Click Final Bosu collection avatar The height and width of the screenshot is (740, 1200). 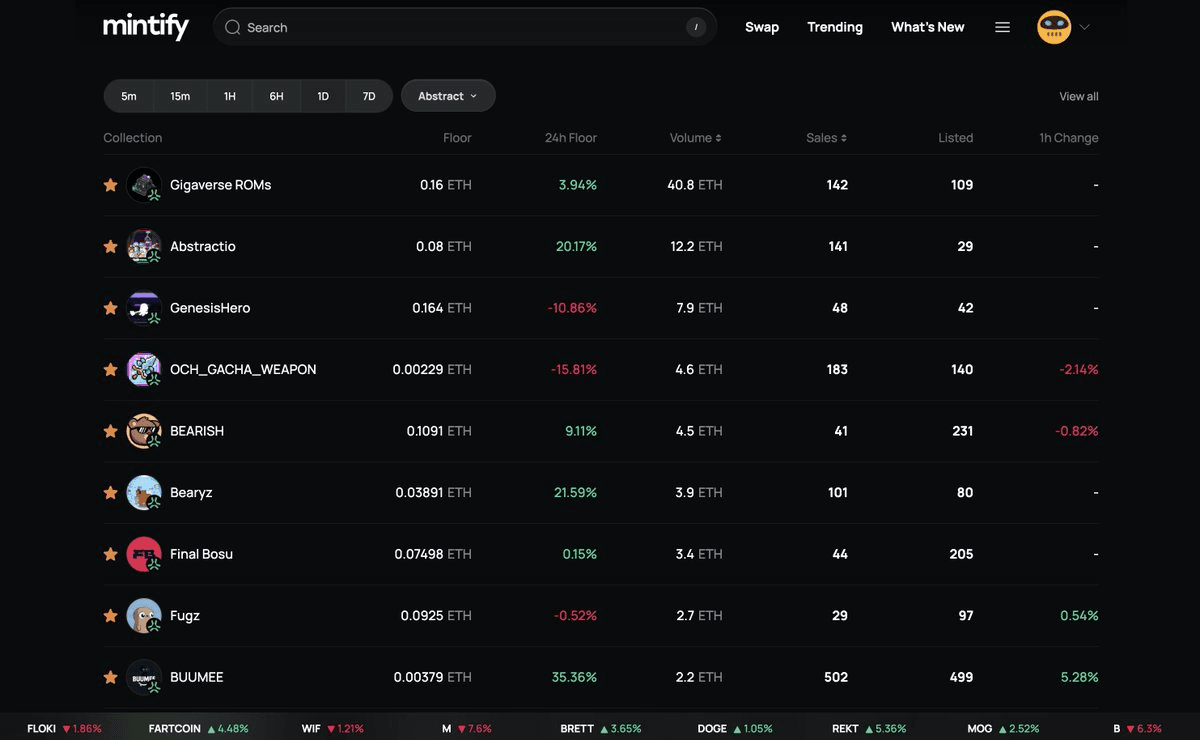(144, 554)
